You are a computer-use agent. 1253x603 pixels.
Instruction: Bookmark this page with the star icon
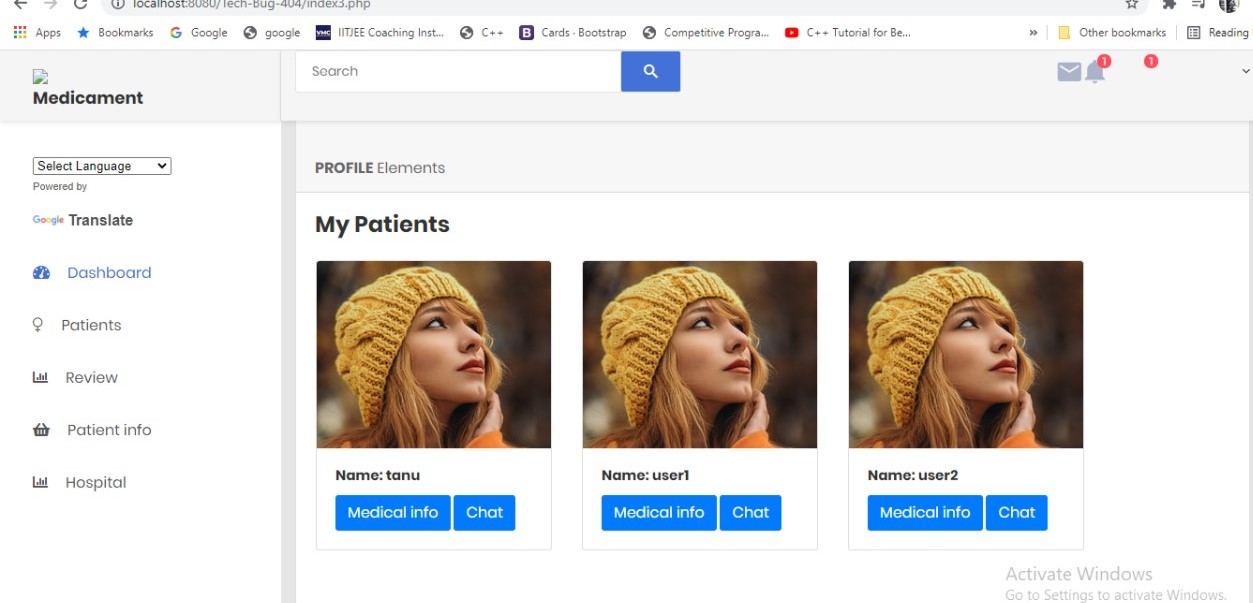[1131, 5]
